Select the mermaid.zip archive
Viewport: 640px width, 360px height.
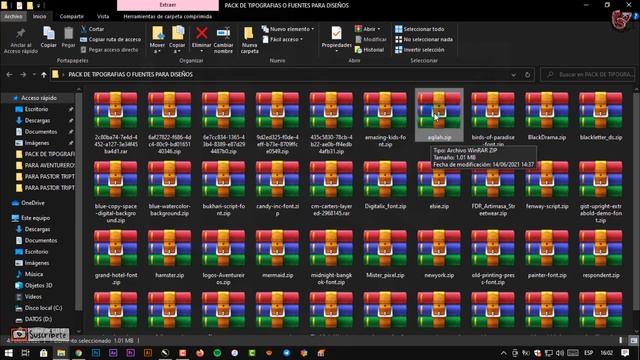pos(277,254)
